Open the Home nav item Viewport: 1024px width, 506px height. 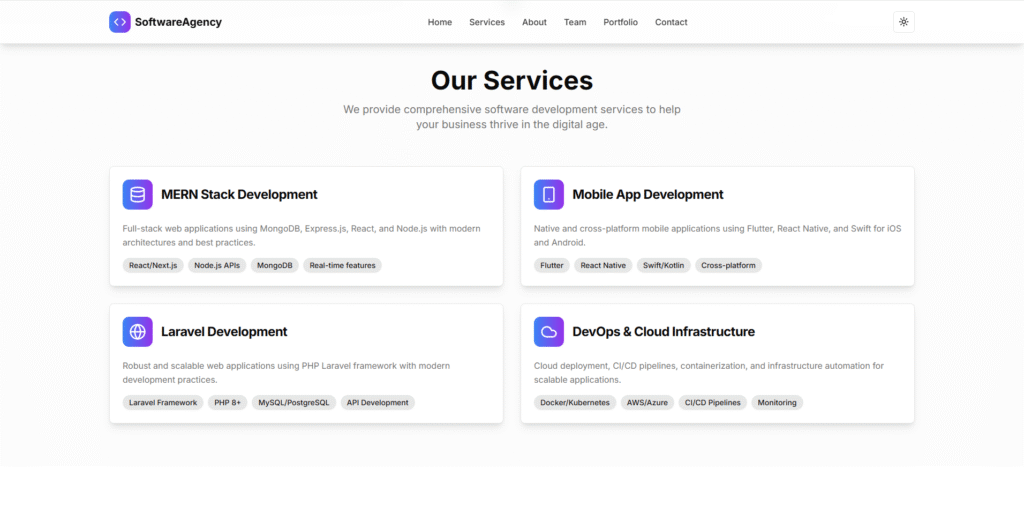click(440, 22)
